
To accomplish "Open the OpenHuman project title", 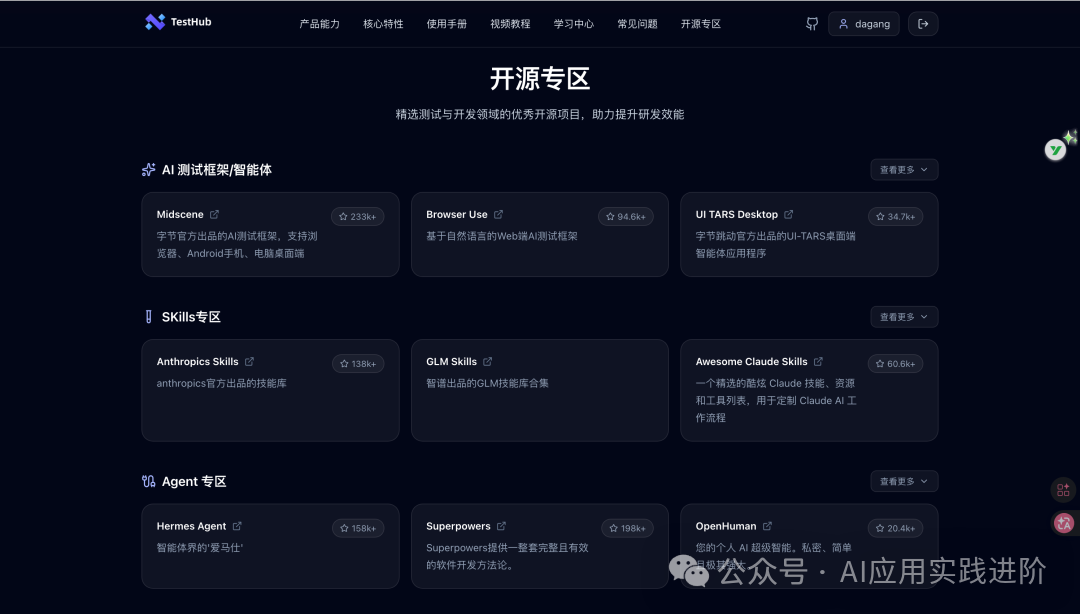I will coord(726,526).
